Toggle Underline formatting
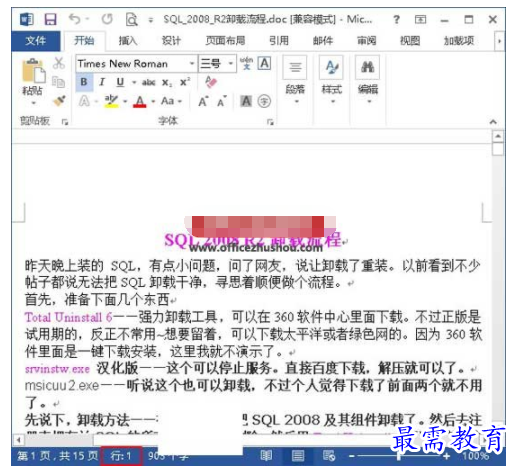 pyautogui.click(x=120, y=82)
